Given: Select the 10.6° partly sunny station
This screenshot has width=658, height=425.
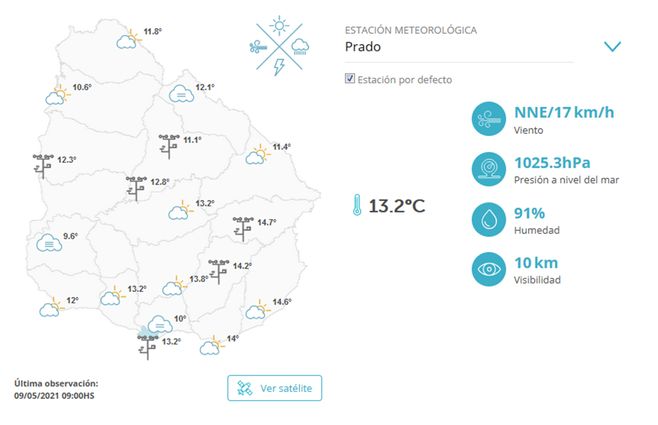Looking at the screenshot, I should tap(57, 96).
